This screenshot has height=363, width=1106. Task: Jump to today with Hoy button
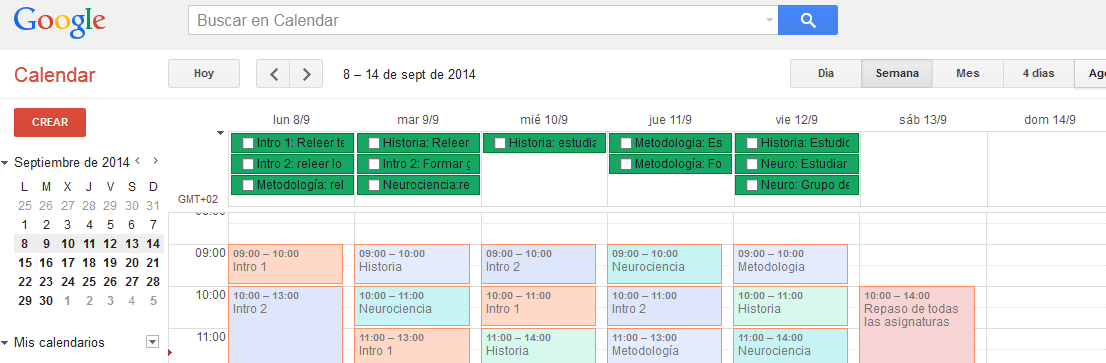204,73
